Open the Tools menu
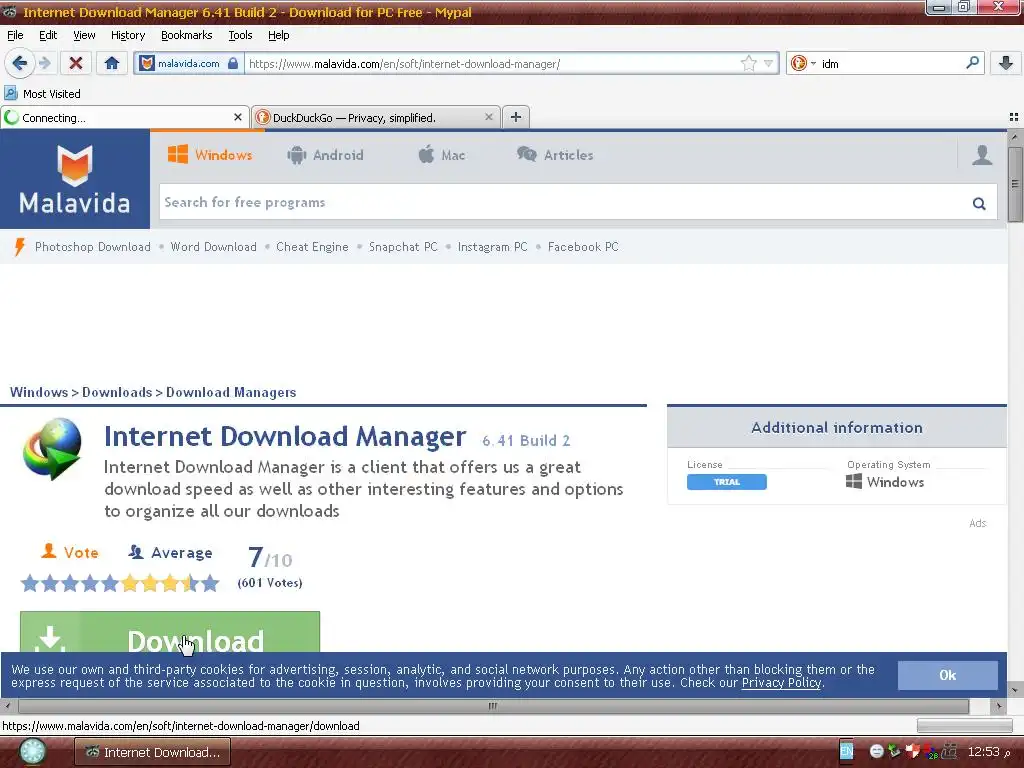 [x=240, y=35]
